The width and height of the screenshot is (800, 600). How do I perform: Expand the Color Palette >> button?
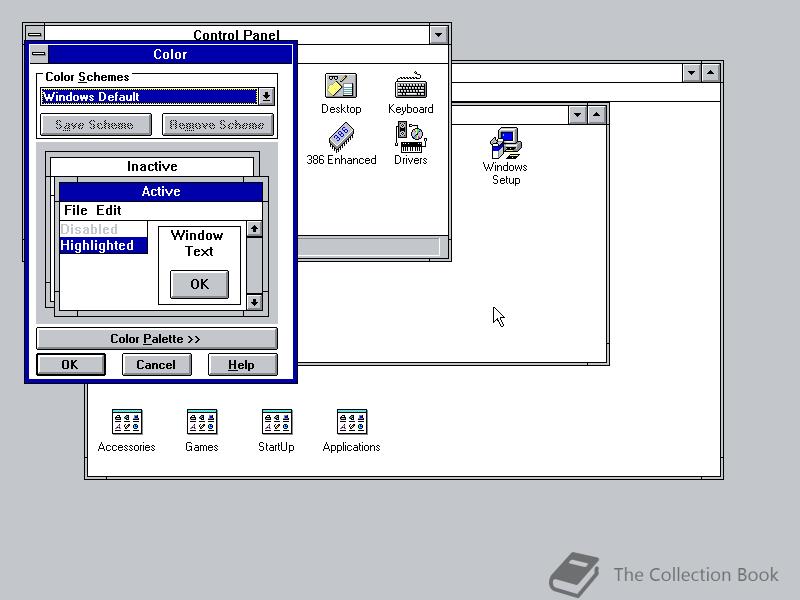[x=157, y=339]
